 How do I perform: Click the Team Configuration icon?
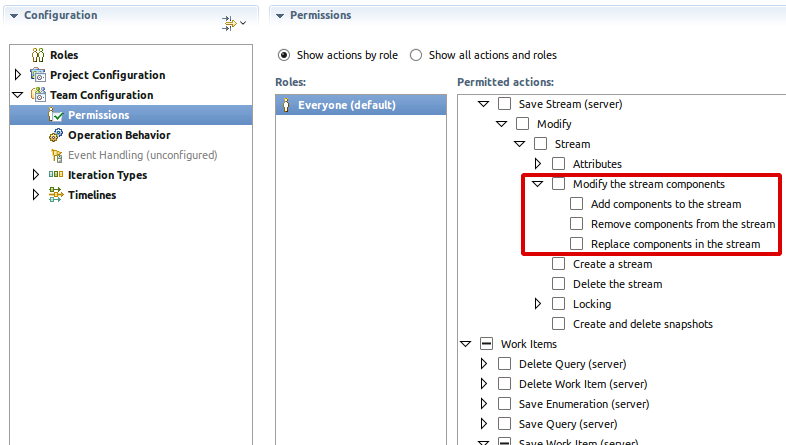tap(38, 95)
